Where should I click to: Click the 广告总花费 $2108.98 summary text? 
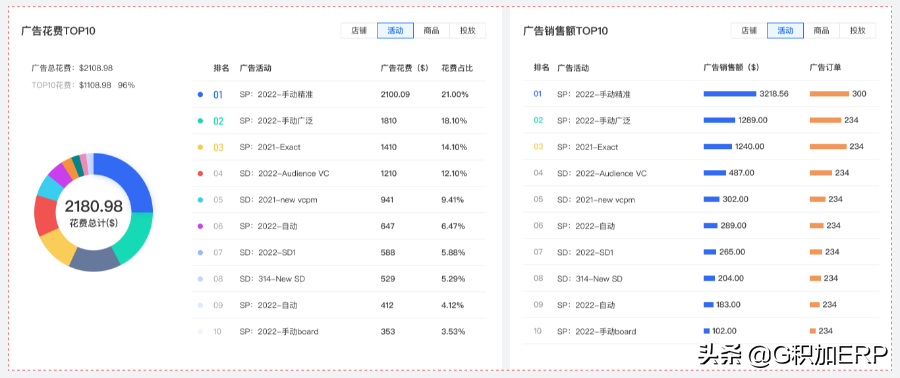click(x=72, y=68)
